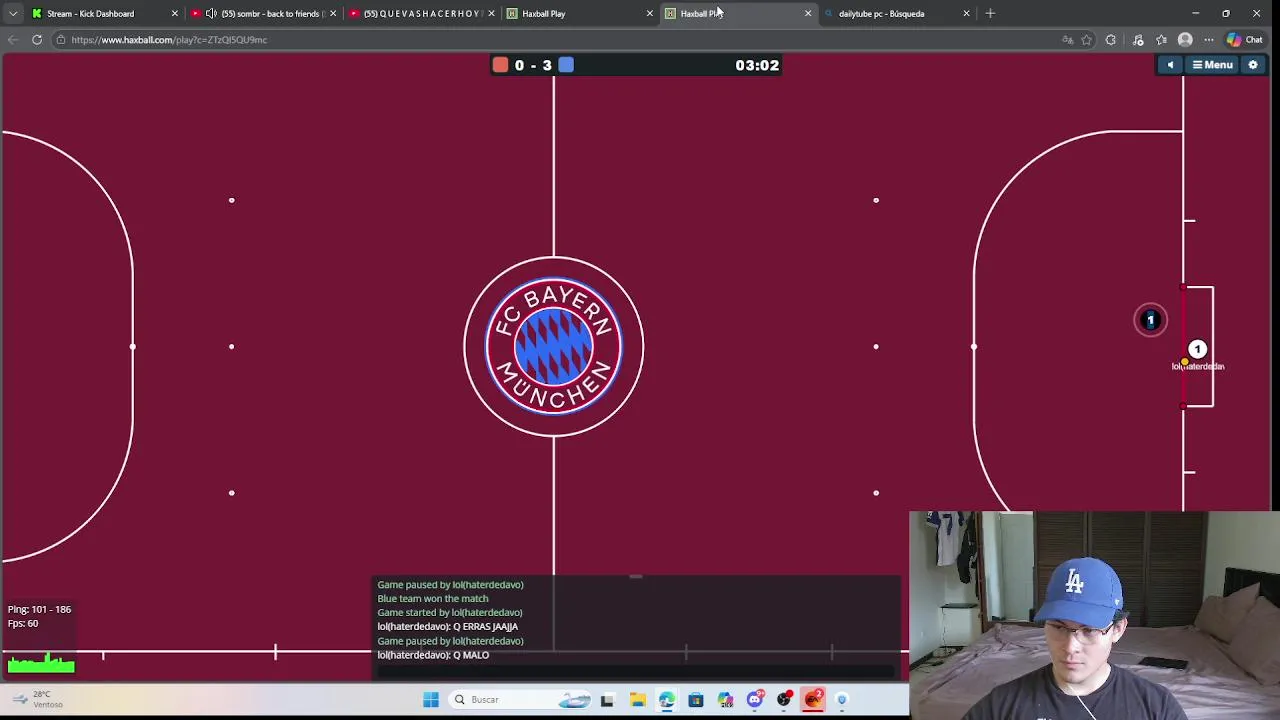The height and width of the screenshot is (720, 1280).
Task: Mute audio on sombr YouTube tab
Action: click(211, 13)
